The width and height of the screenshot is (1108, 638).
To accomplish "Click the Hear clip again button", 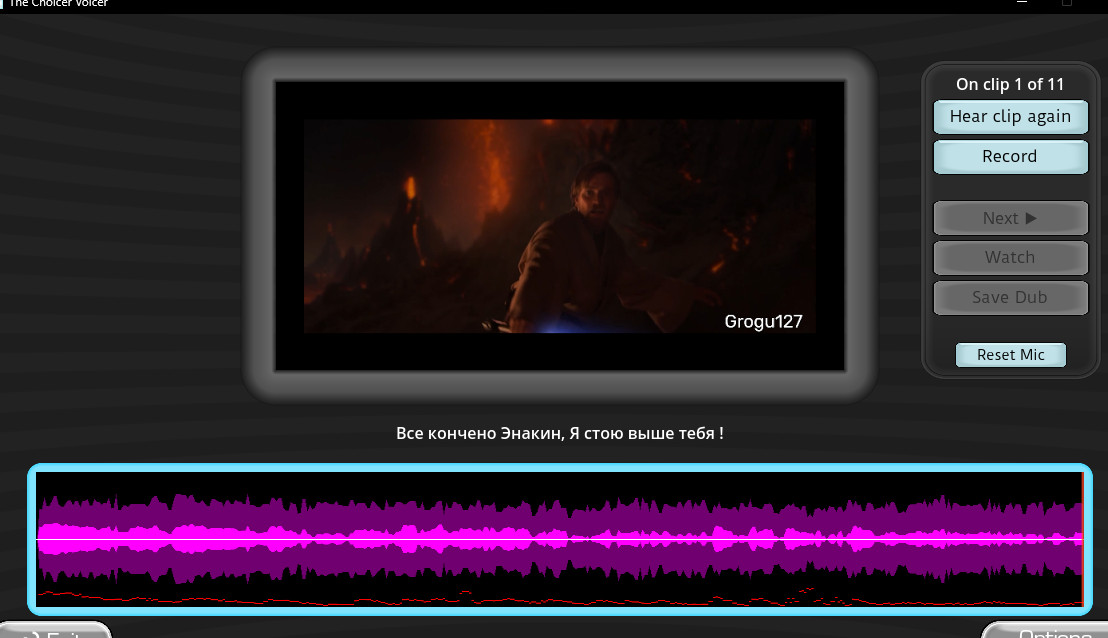I will [1010, 117].
